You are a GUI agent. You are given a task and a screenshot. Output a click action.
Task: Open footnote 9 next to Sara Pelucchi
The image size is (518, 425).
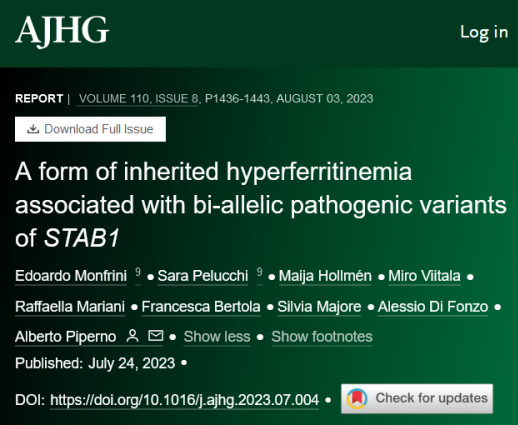pos(259,273)
